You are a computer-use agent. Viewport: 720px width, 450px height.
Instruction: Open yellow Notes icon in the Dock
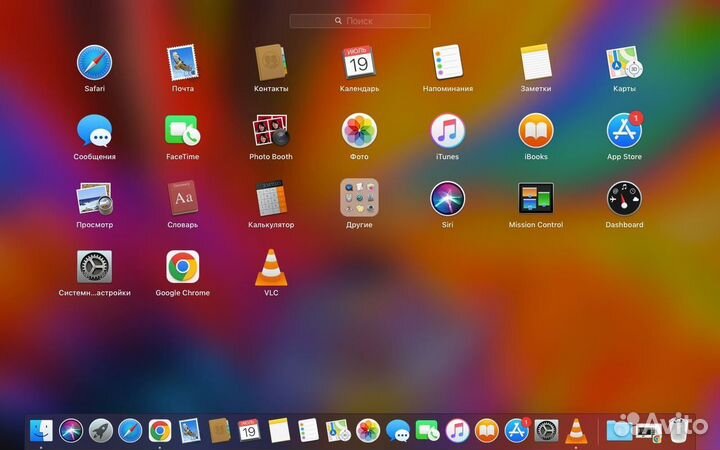tap(279, 431)
